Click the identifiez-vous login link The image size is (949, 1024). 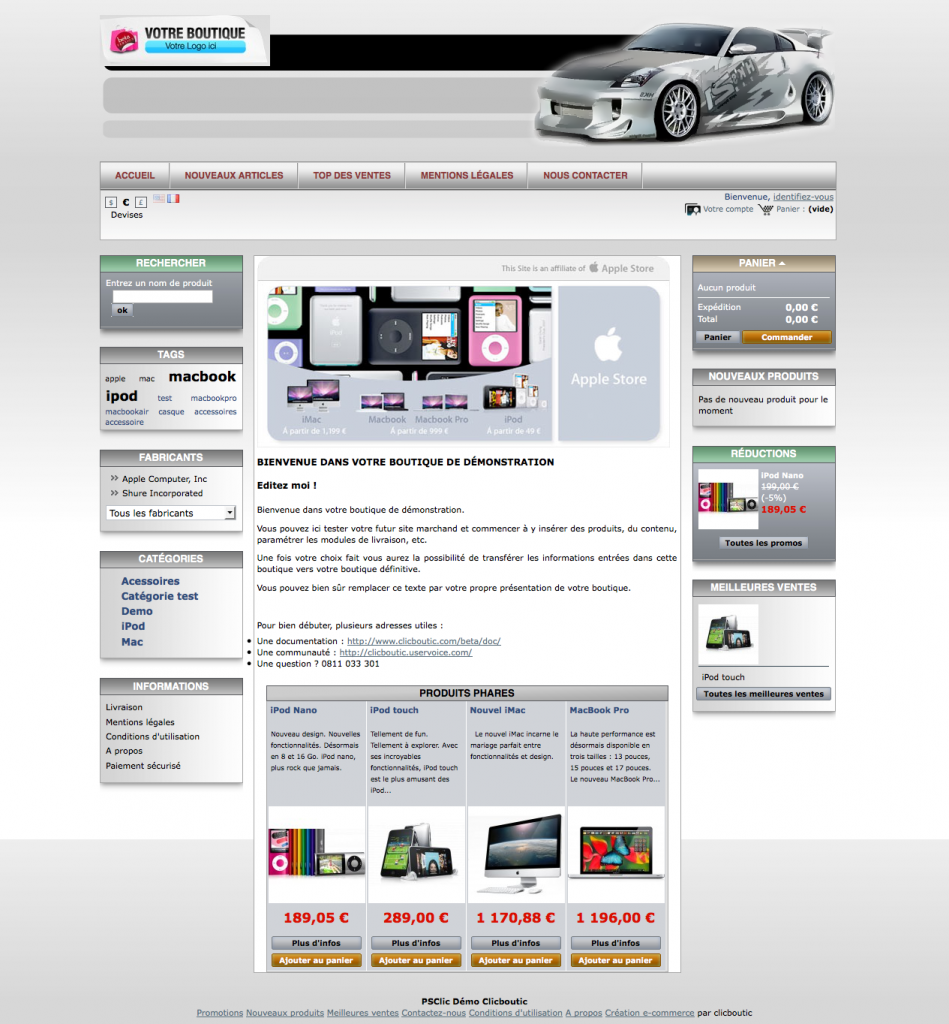click(803, 197)
